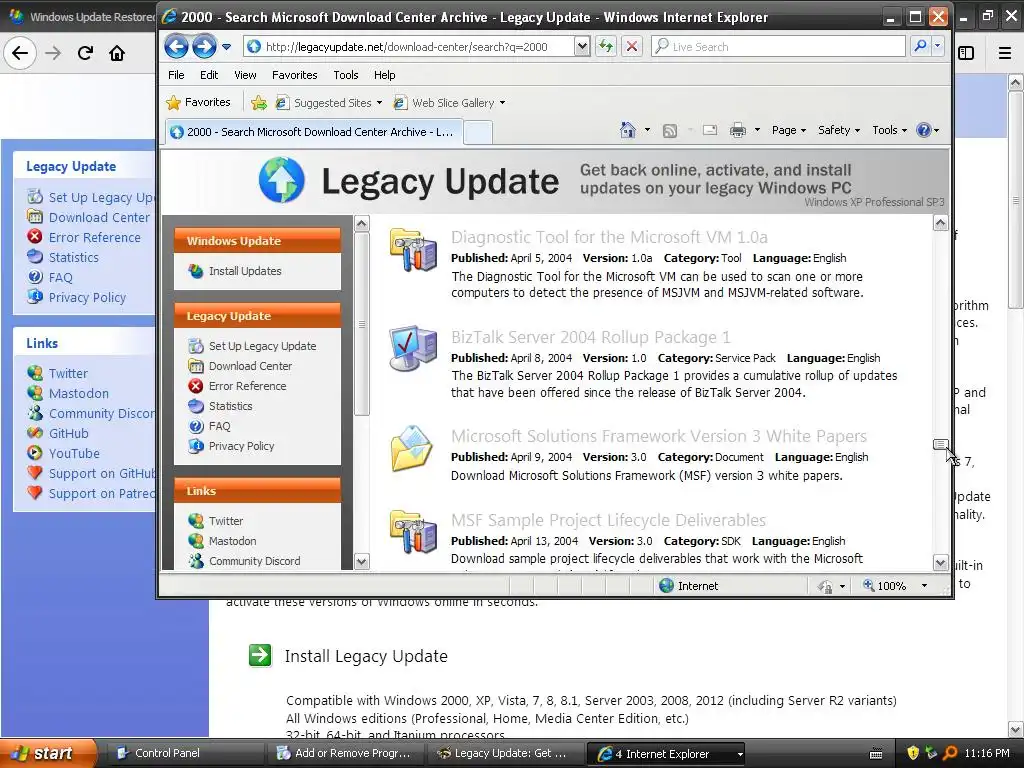Click the IE Back navigation button
Image resolution: width=1024 pixels, height=768 pixels.
[x=176, y=46]
